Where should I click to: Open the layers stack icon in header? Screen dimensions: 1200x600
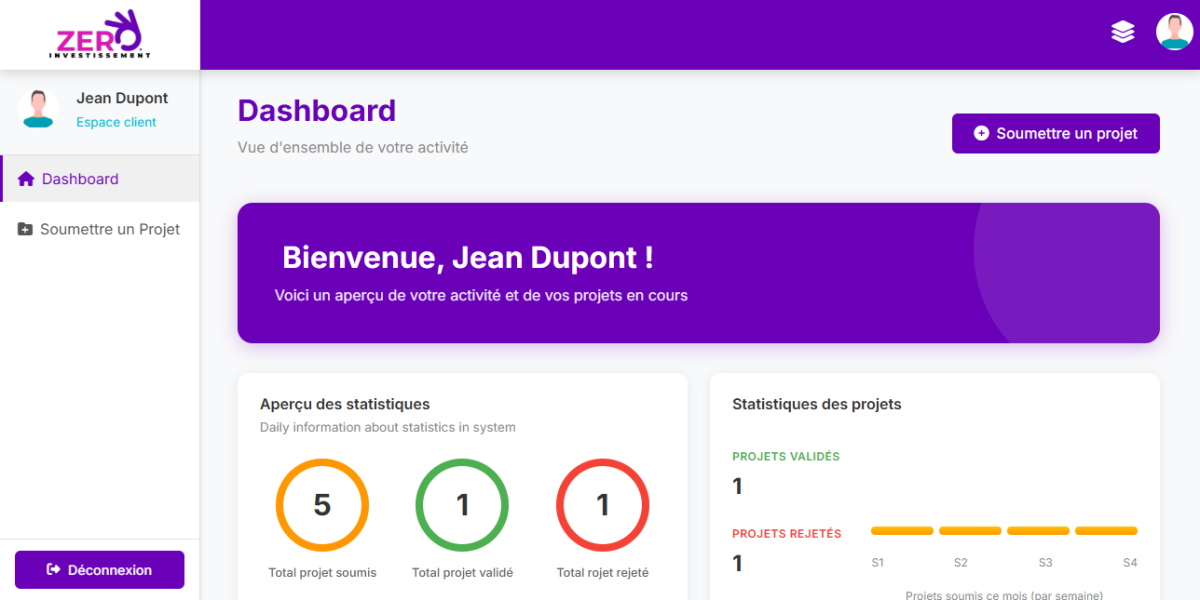click(1123, 32)
